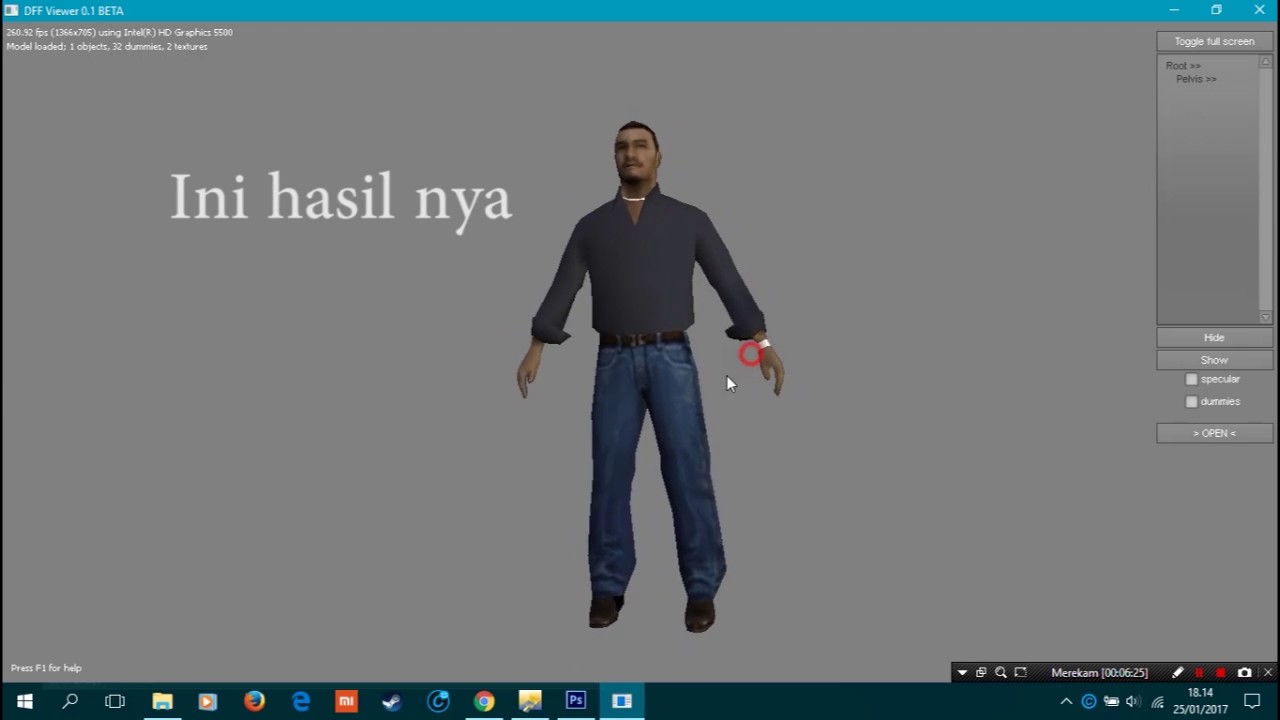
Task: Click the blue C tray icon
Action: (1089, 702)
